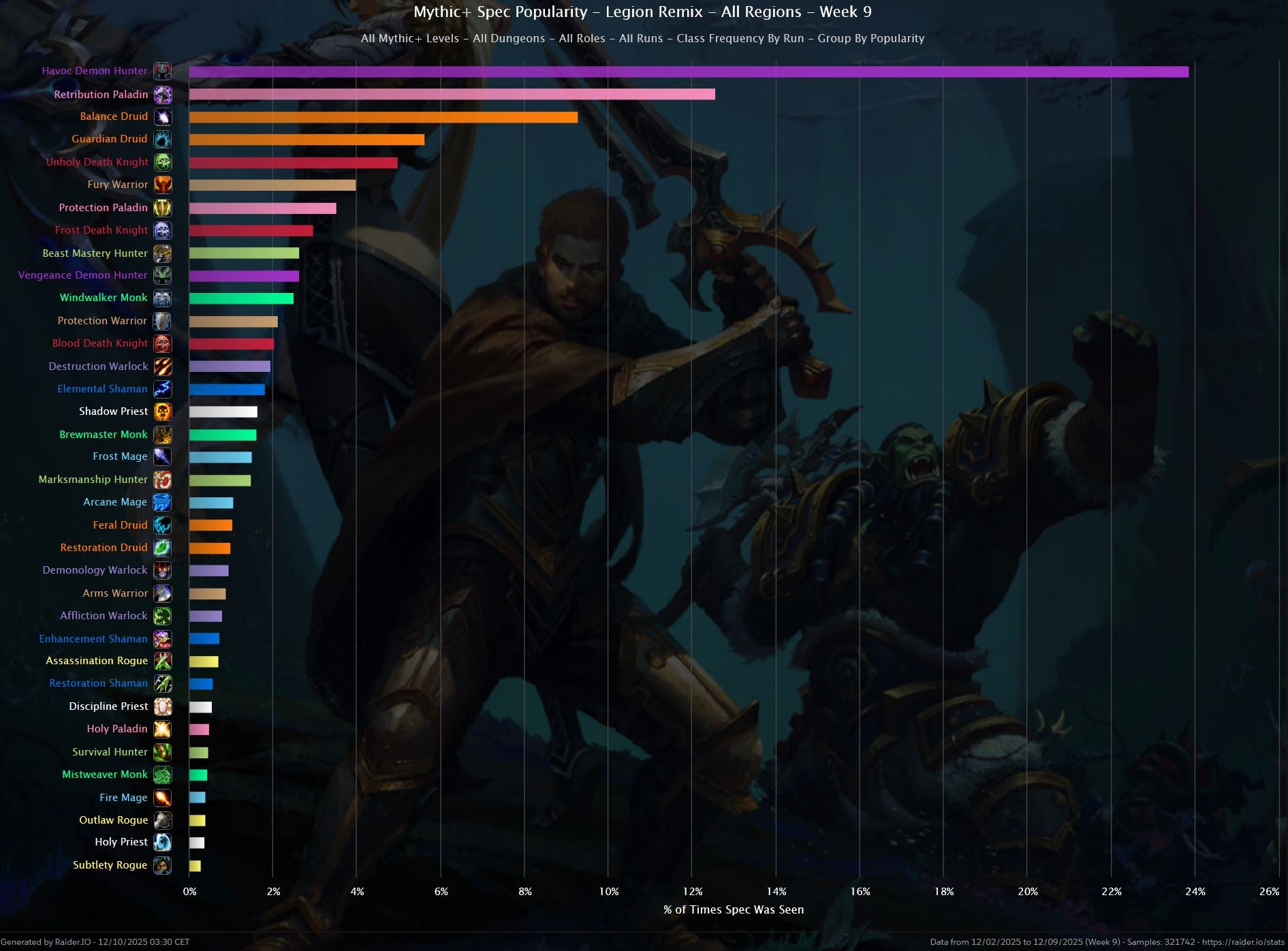Click the raider.io/stats source text
The width and height of the screenshot is (1288, 951).
pos(1242,942)
